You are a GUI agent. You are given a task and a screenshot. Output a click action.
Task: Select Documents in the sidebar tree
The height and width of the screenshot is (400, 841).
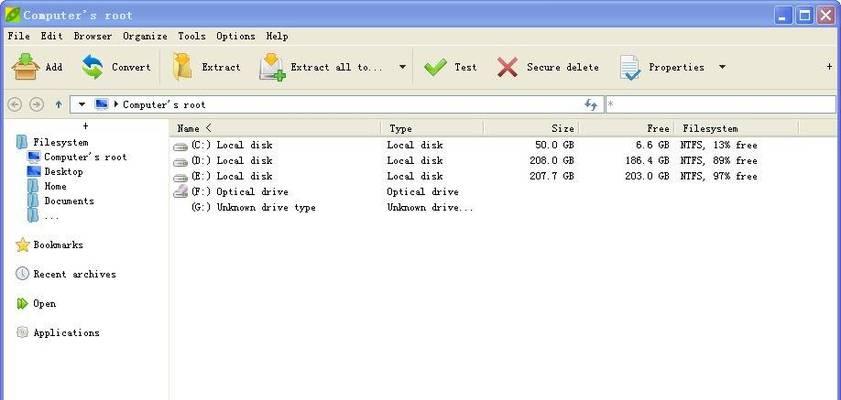point(69,201)
